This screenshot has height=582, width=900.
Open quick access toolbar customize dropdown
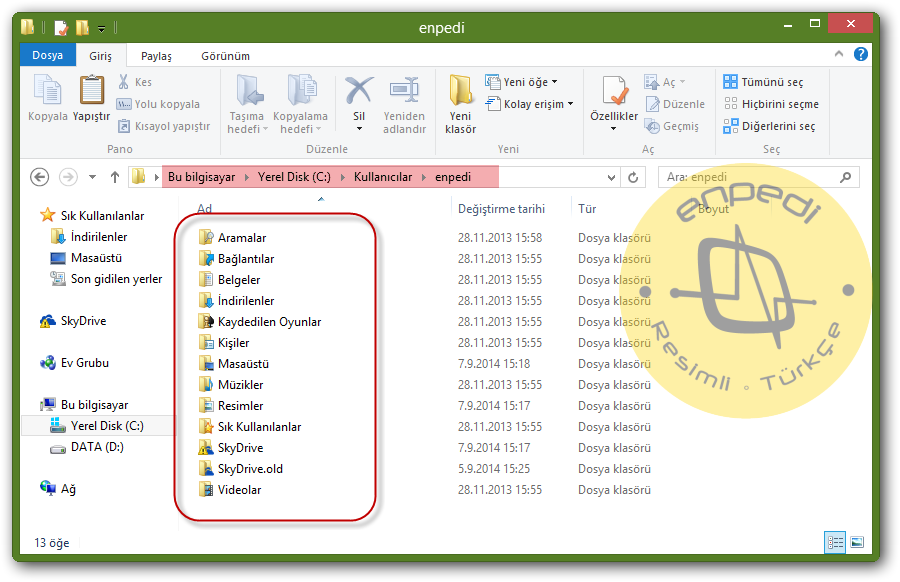[102, 28]
